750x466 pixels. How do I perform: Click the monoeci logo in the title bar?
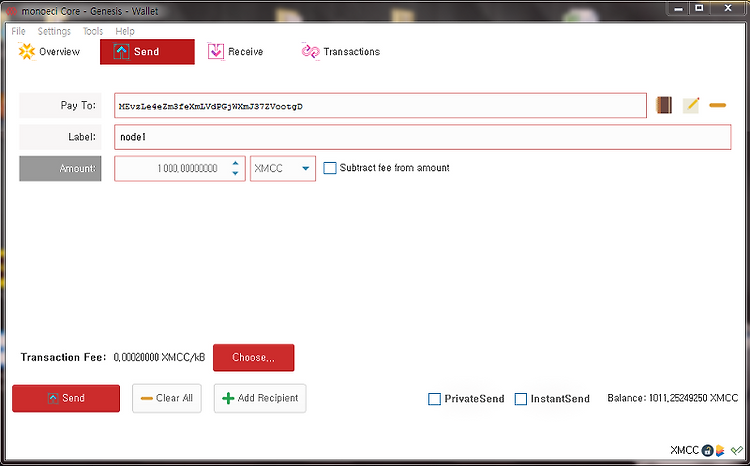point(11,11)
